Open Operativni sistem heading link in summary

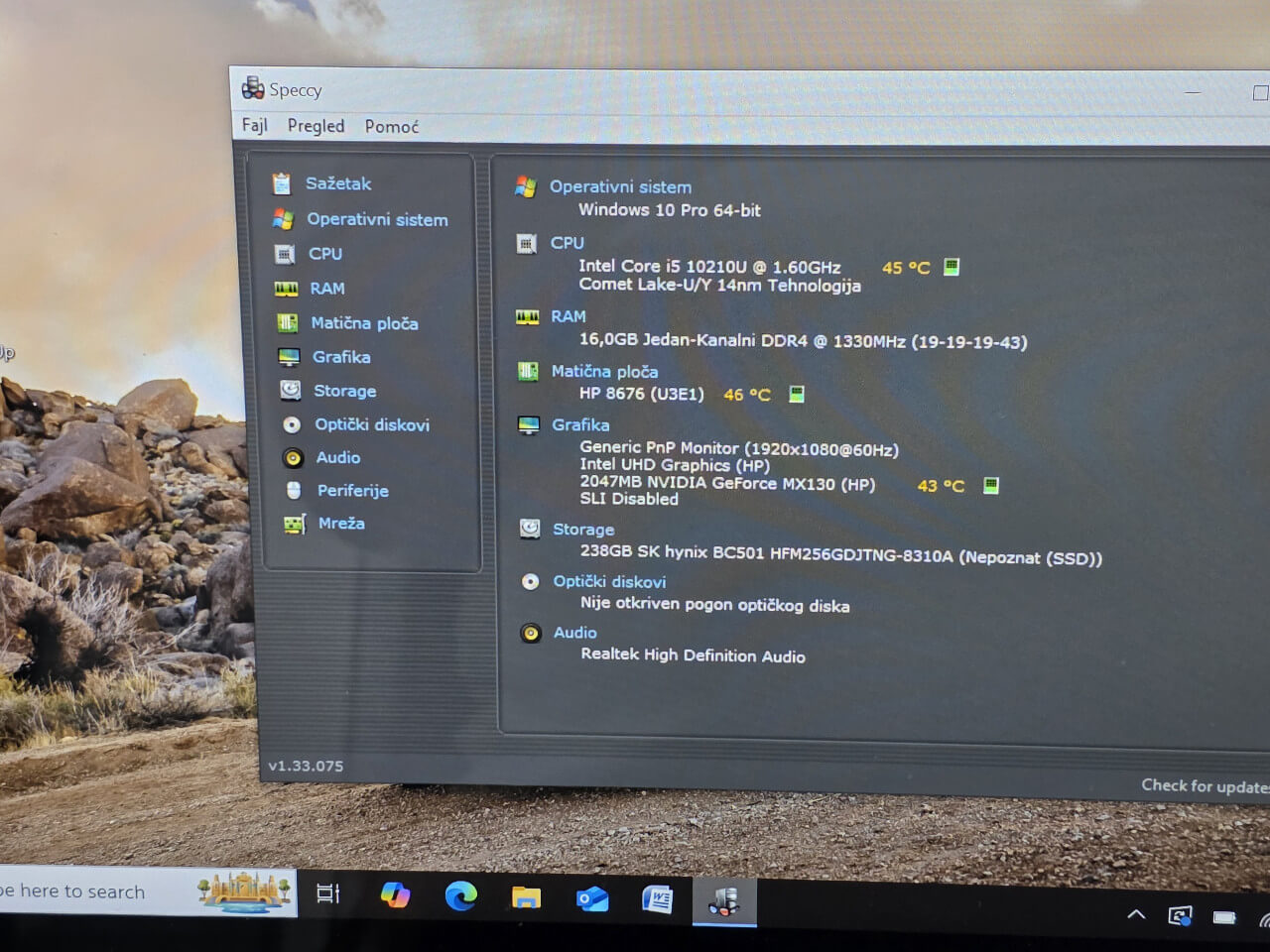[x=620, y=186]
